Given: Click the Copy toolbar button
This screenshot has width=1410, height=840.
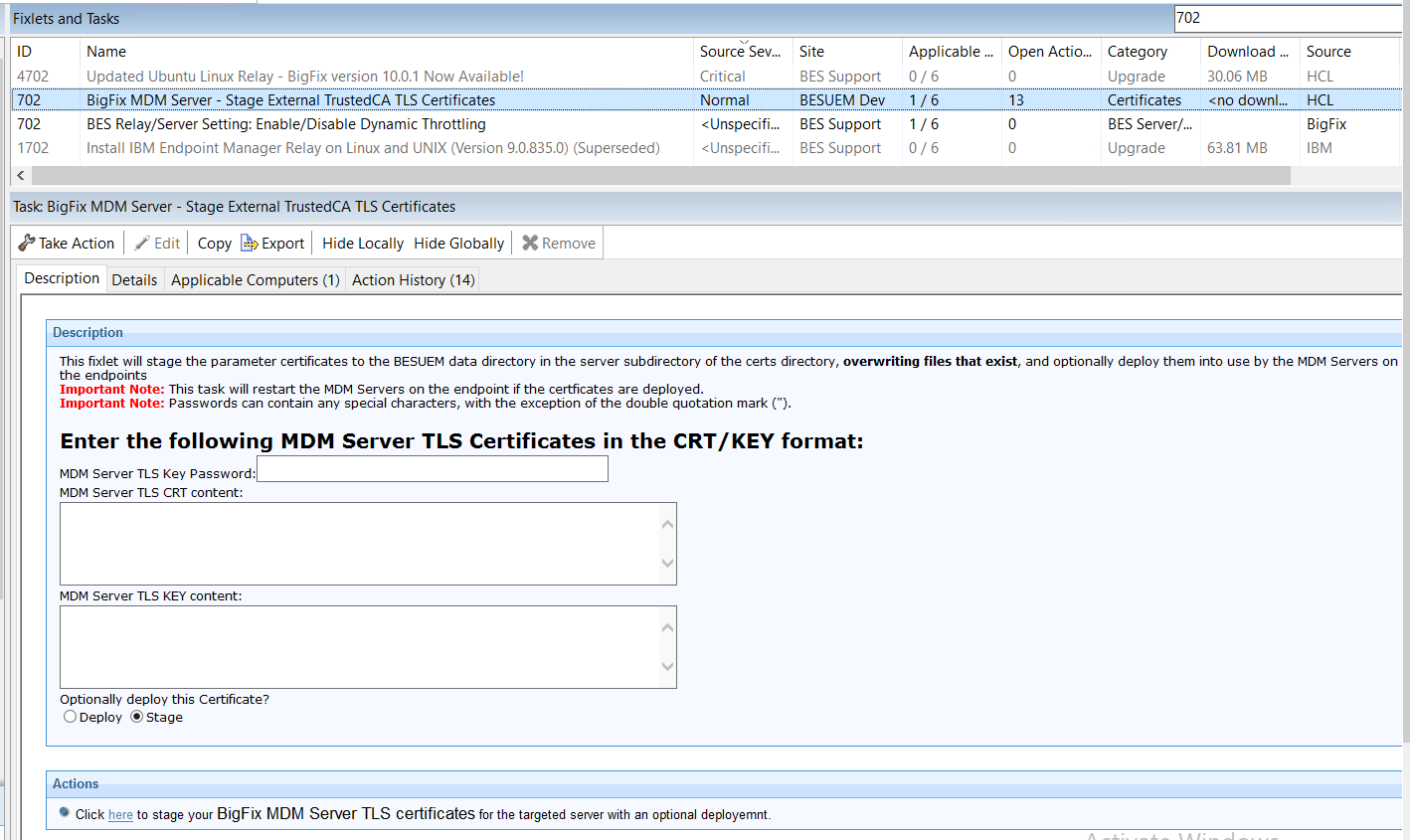Looking at the screenshot, I should pyautogui.click(x=214, y=244).
